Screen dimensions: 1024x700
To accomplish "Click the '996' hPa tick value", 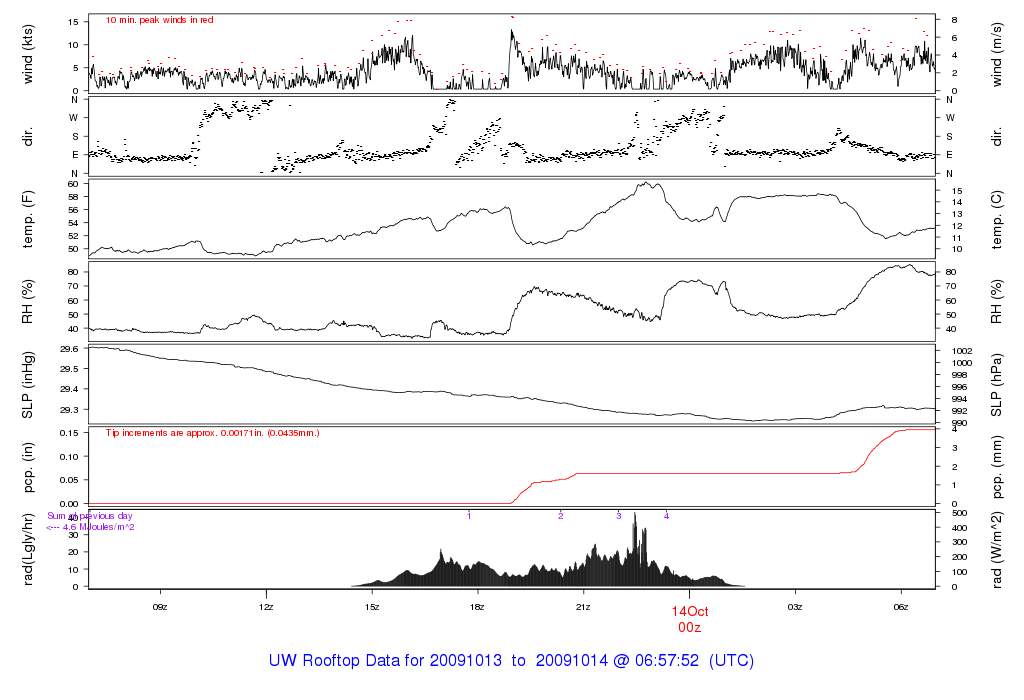I will [x=959, y=387].
